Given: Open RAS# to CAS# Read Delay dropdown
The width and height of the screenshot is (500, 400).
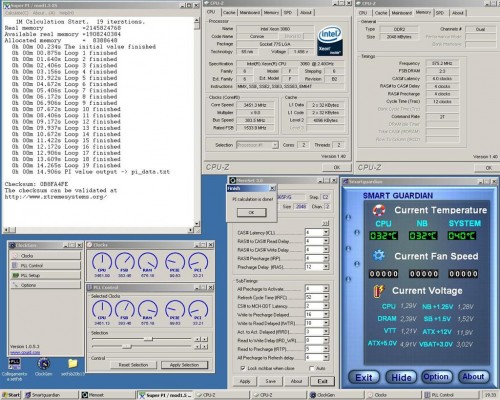Looking at the screenshot, I should coord(326,241).
